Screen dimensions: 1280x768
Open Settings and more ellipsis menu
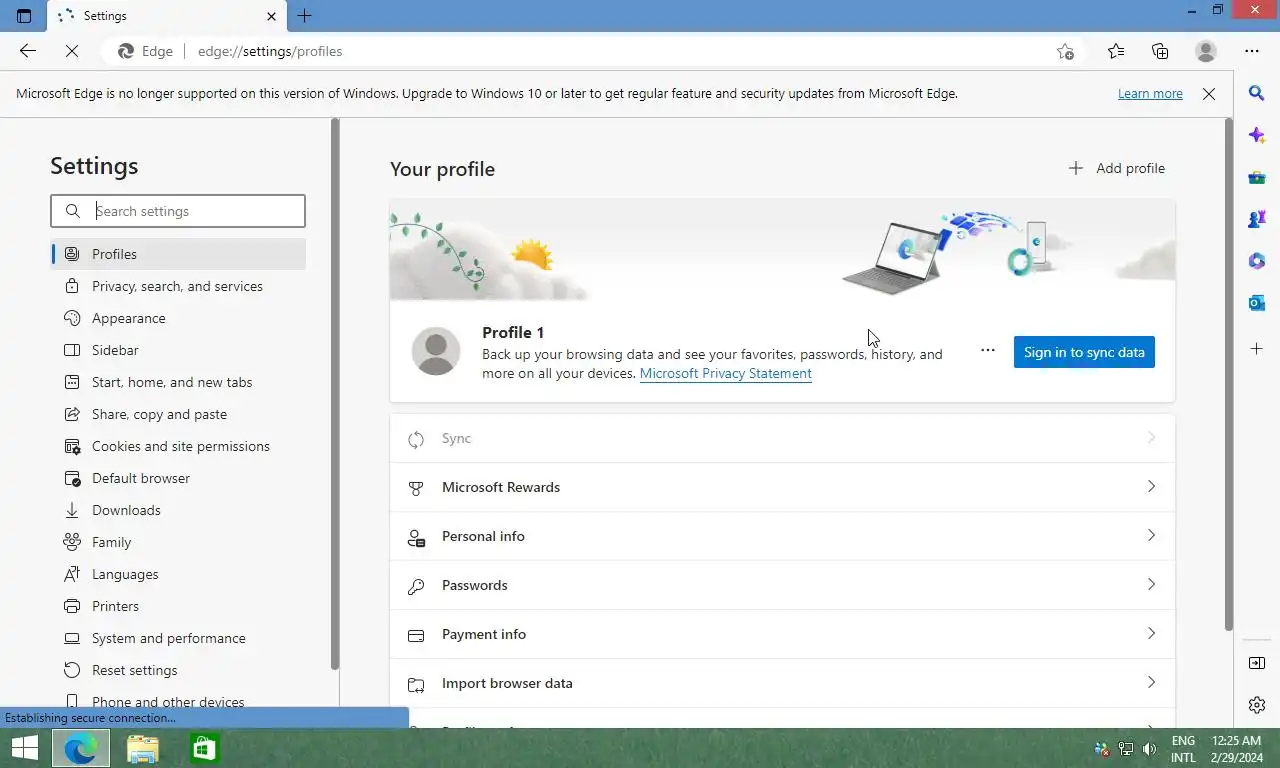pos(1252,51)
